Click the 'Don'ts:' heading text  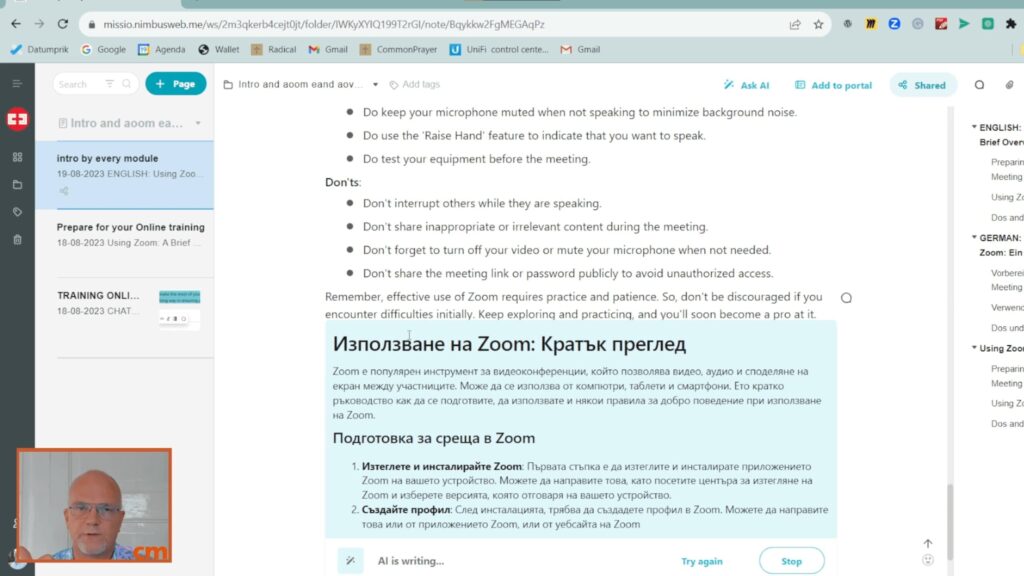[x=343, y=182]
